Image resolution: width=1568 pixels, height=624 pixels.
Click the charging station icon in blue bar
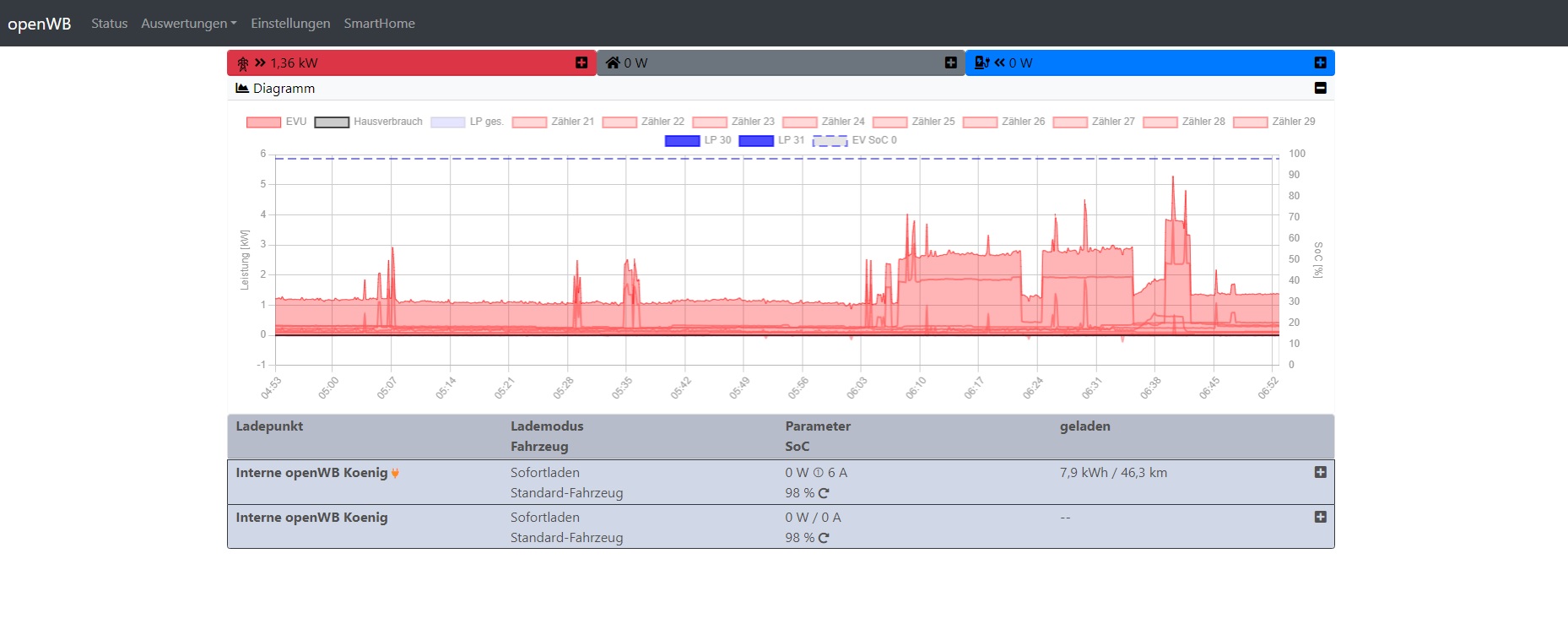[x=981, y=62]
